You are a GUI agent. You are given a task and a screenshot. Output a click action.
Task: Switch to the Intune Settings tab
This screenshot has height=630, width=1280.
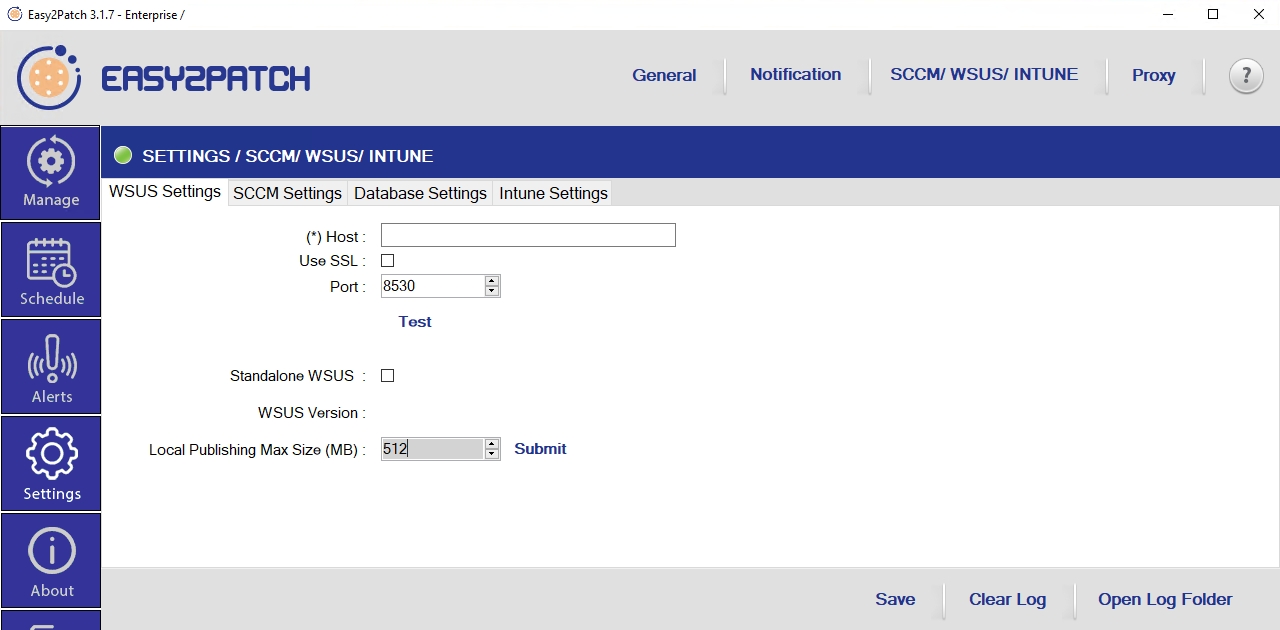553,193
